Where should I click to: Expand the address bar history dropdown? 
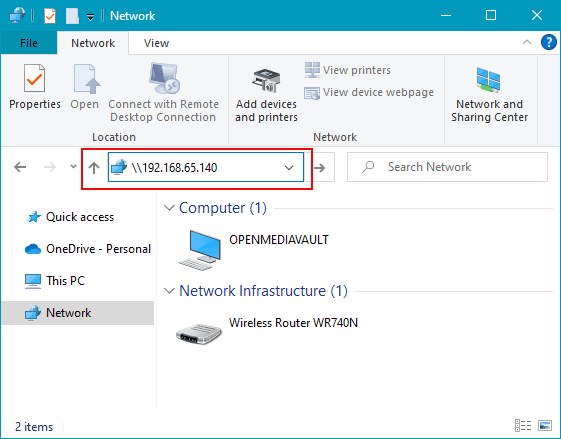(289, 167)
